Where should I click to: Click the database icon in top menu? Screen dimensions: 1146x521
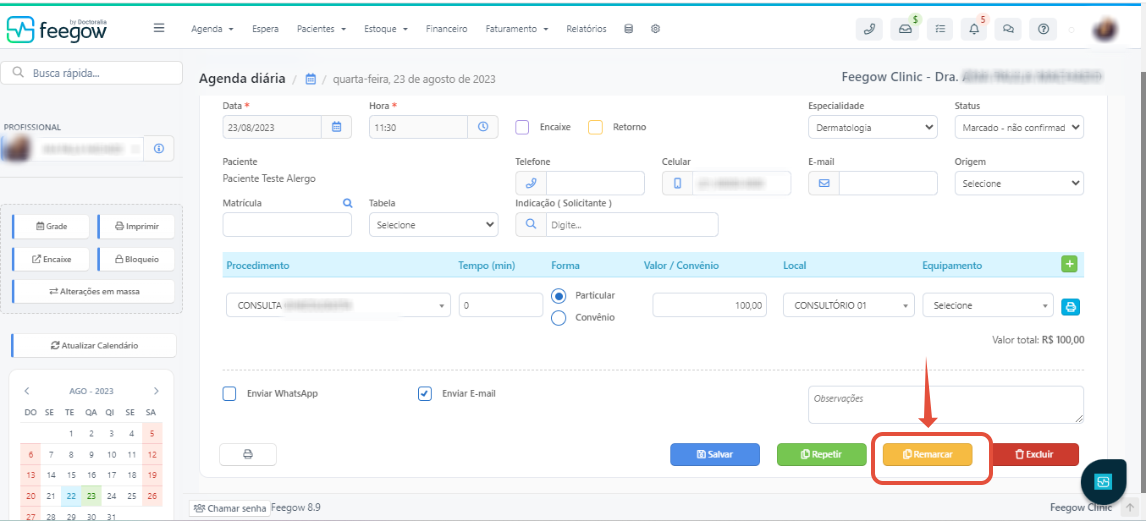(629, 29)
